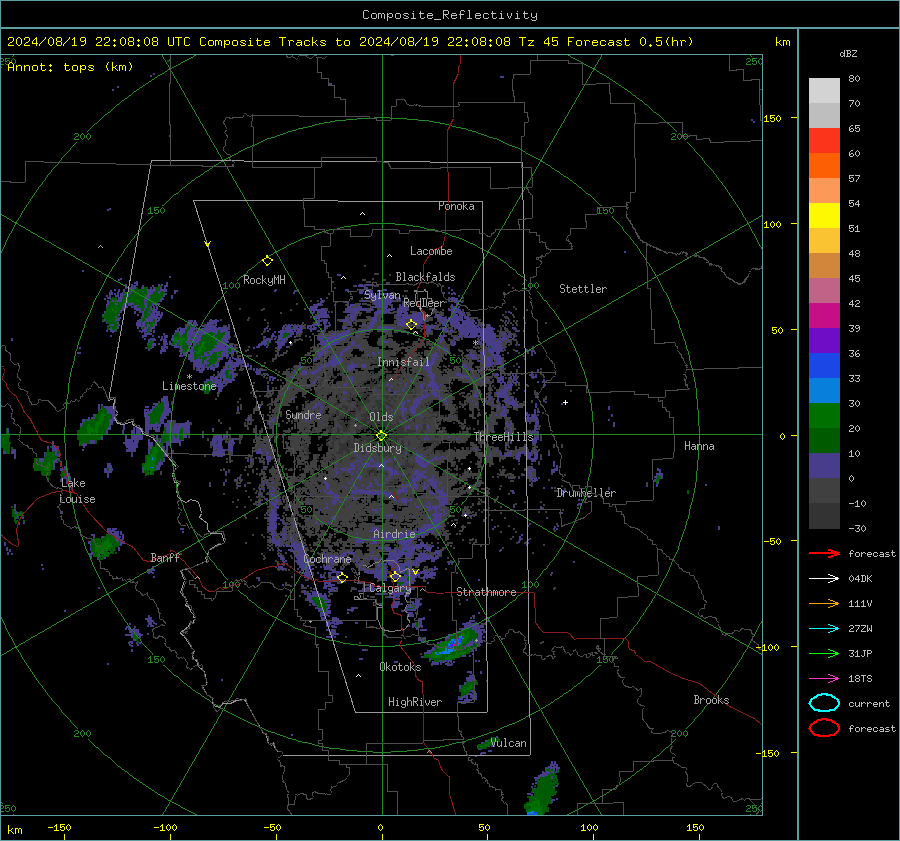Screen dimensions: 900x841
Task: Click the yellow diamond marker below RedDeer
Action: click(x=411, y=325)
